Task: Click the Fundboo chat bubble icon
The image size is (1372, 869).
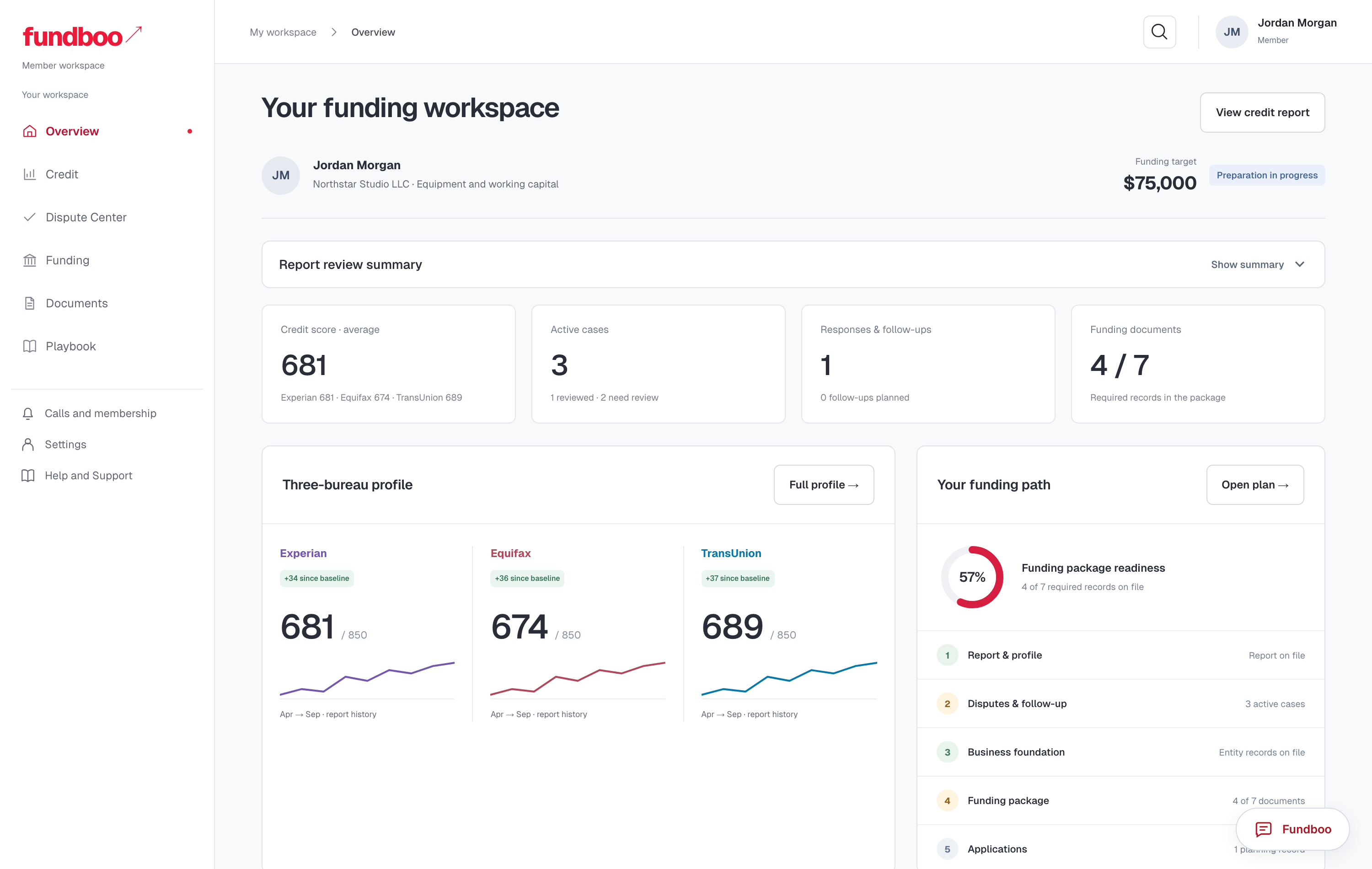Action: coord(1263,829)
